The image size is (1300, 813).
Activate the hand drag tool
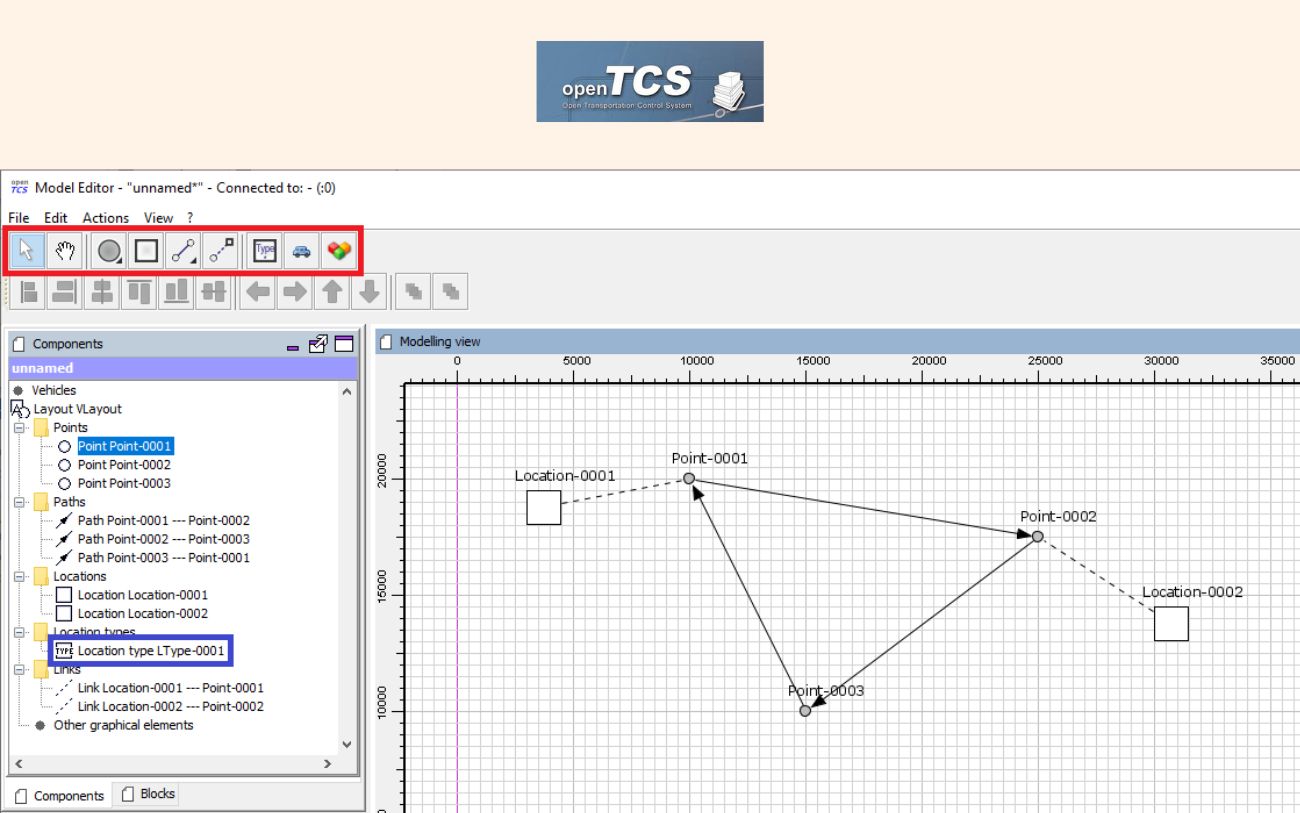65,251
